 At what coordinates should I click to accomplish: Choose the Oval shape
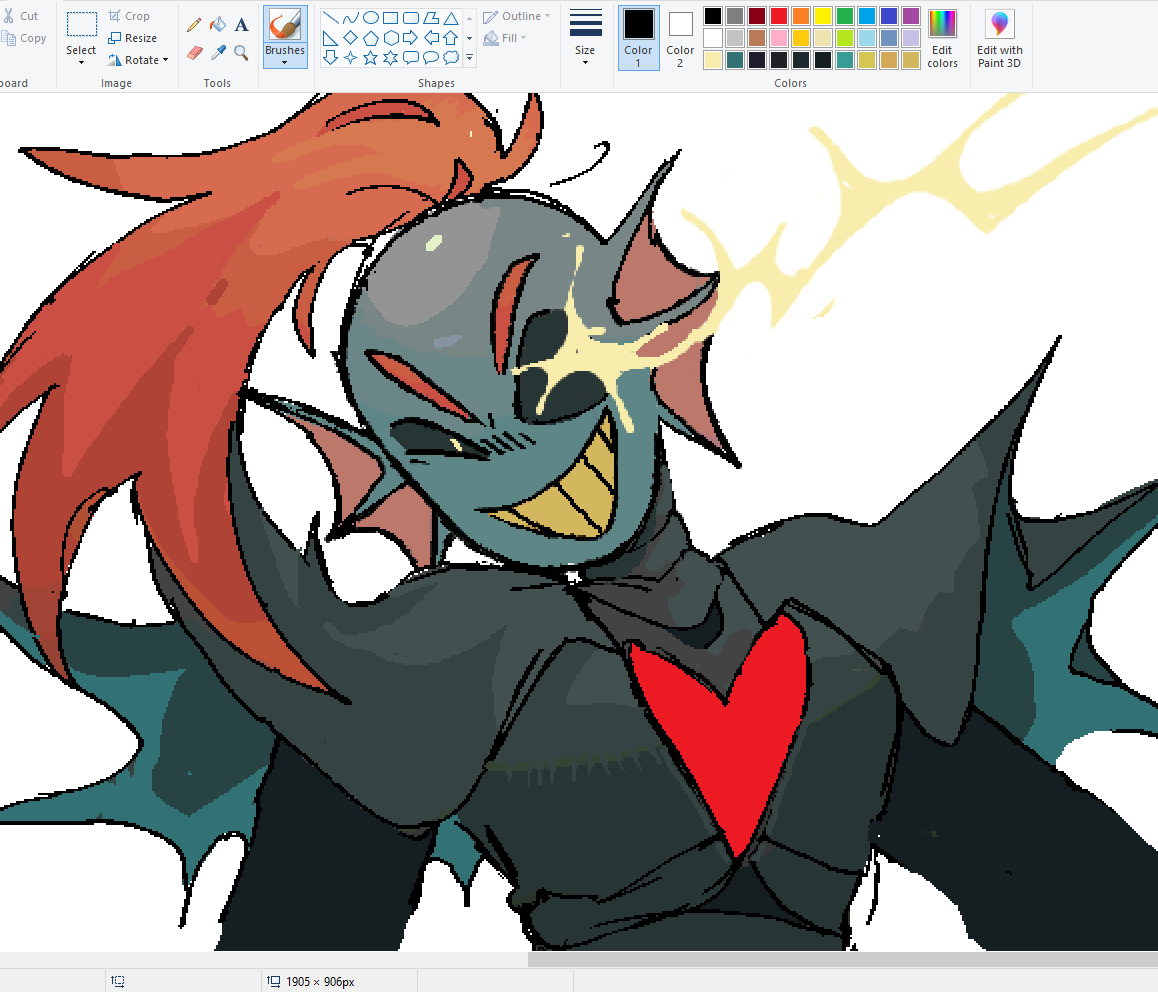(371, 18)
